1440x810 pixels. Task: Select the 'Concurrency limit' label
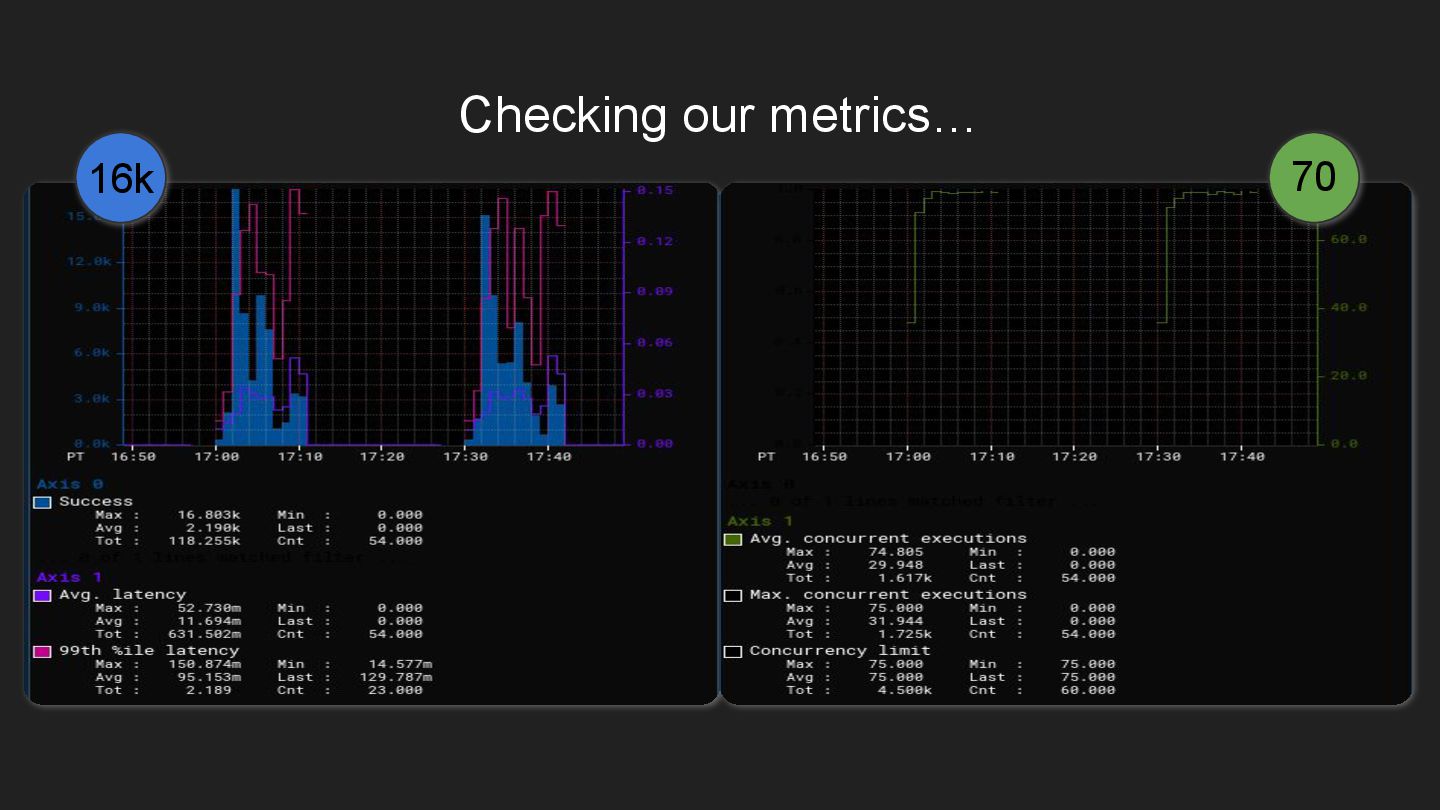click(x=840, y=651)
